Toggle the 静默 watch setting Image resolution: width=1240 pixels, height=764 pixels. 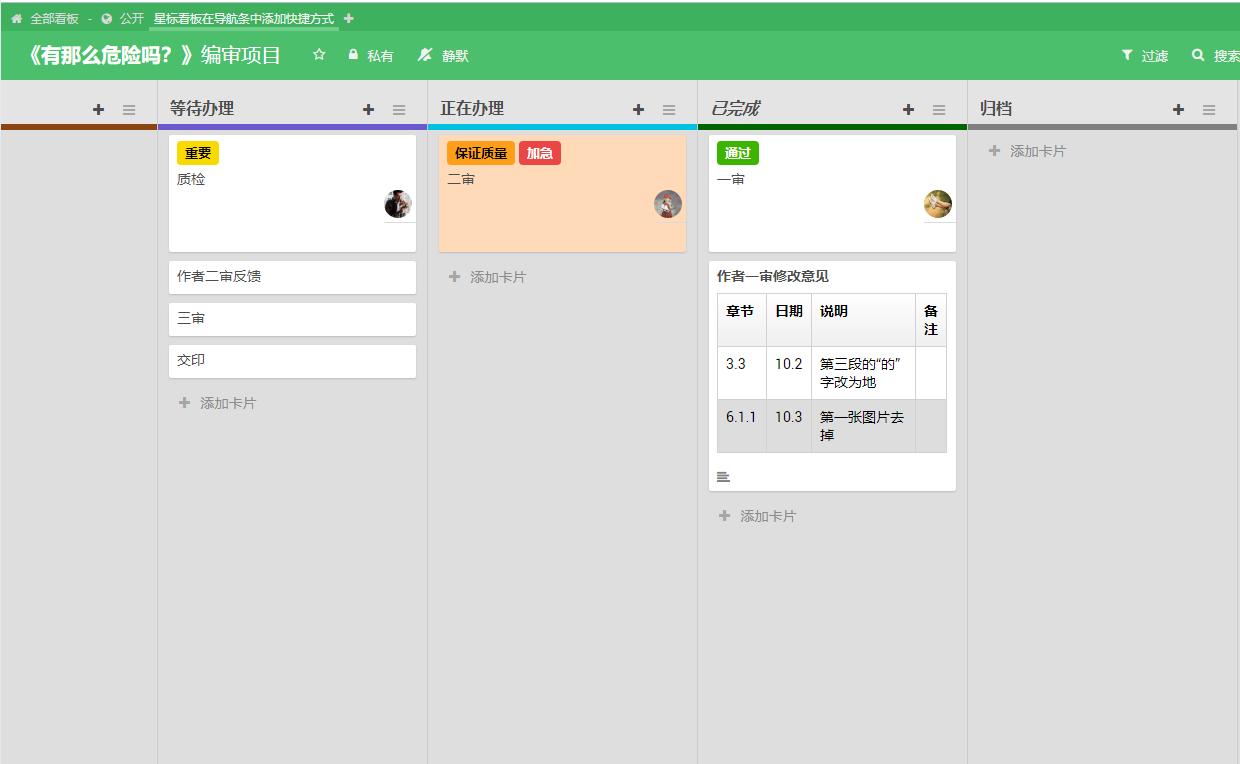pos(455,56)
